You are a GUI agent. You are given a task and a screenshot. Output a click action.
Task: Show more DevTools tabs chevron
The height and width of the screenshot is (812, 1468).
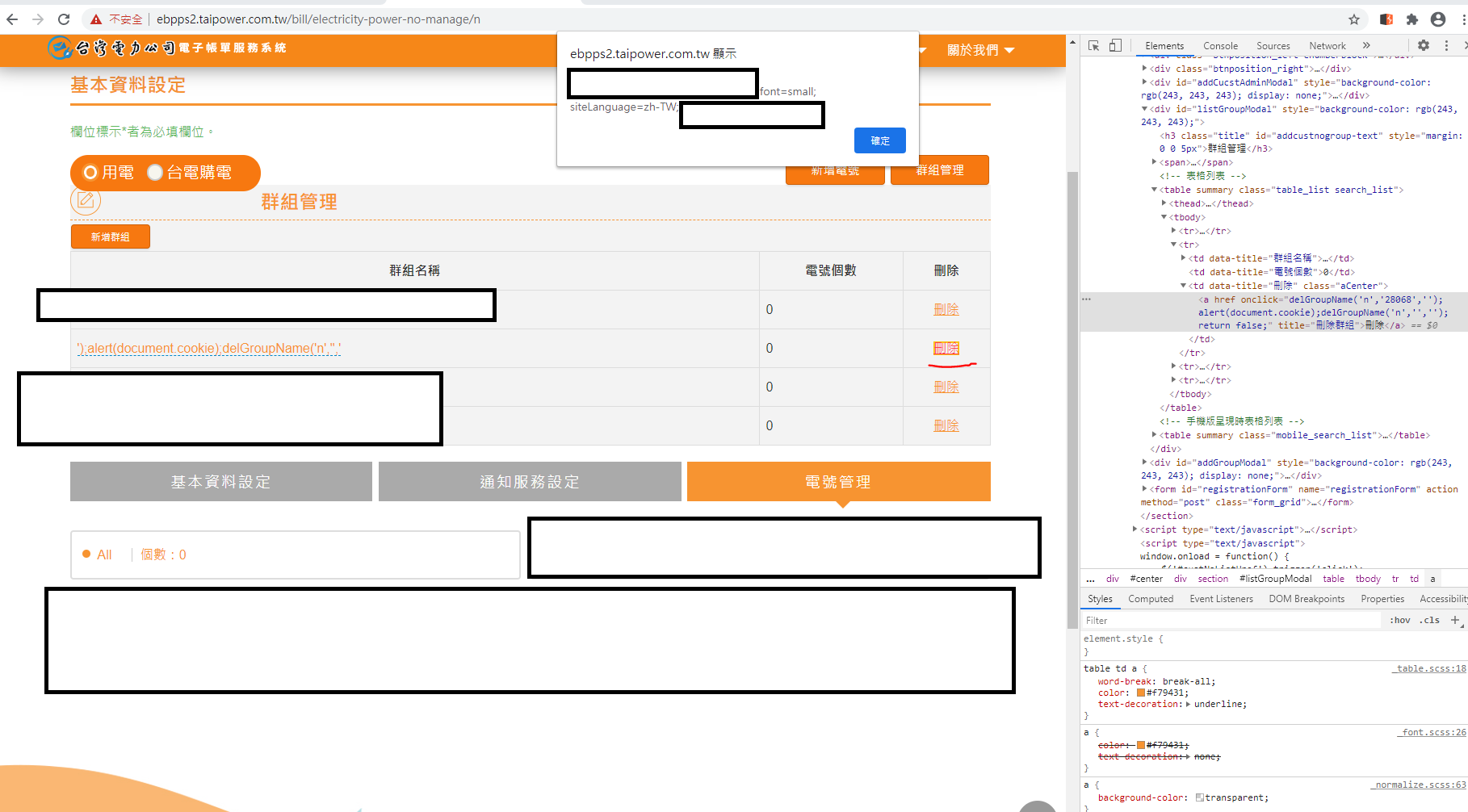[1366, 46]
